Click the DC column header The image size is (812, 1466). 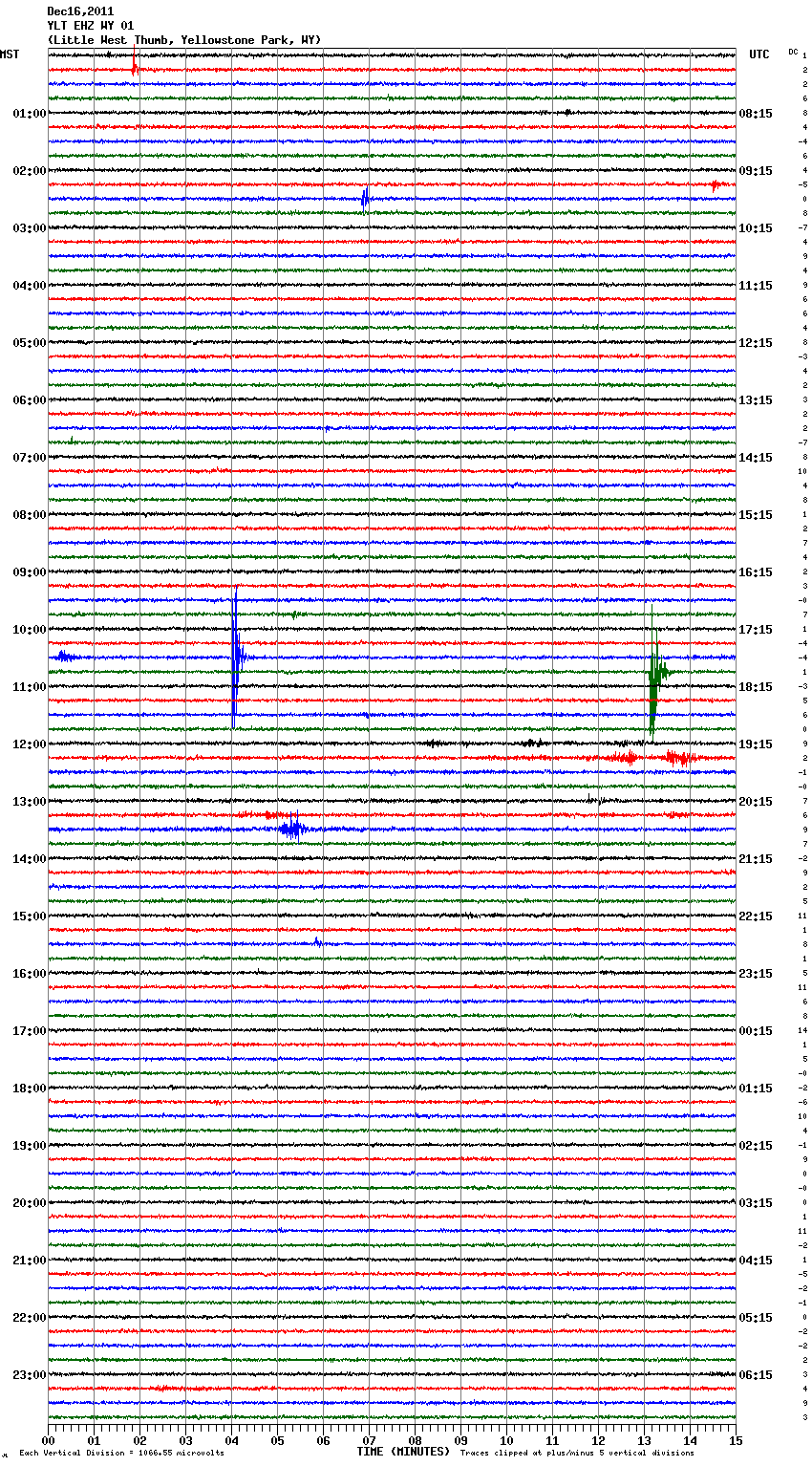coord(793,52)
